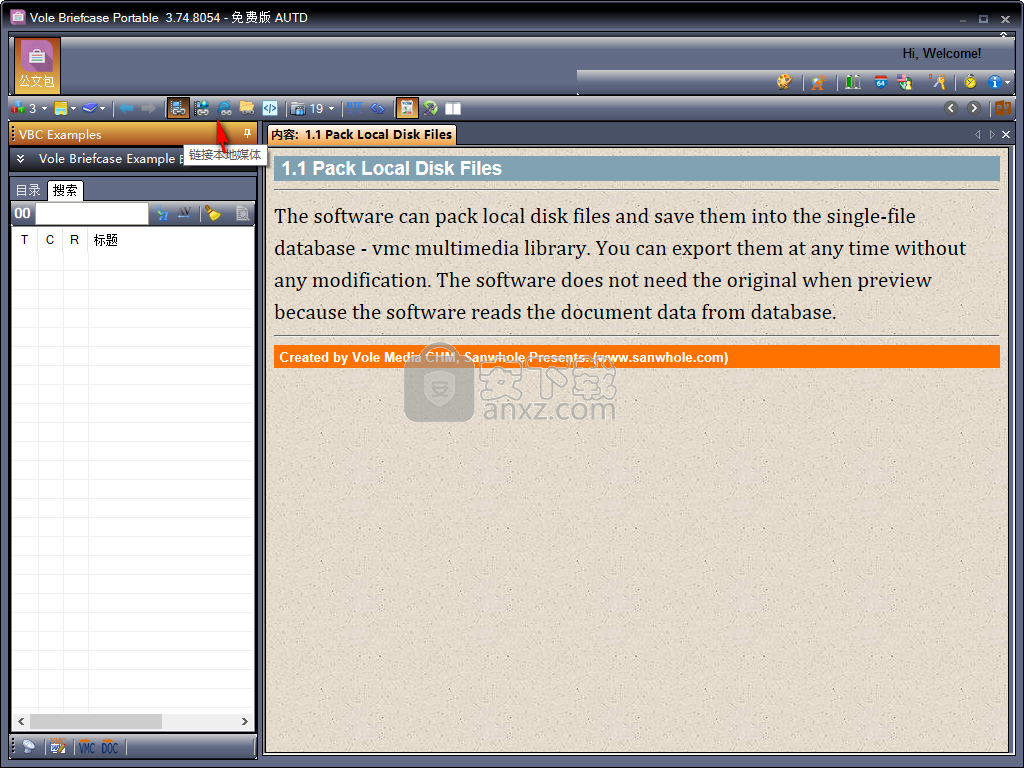Viewport: 1024px width, 768px height.
Task: Click the blue info circle icon
Action: 995,82
